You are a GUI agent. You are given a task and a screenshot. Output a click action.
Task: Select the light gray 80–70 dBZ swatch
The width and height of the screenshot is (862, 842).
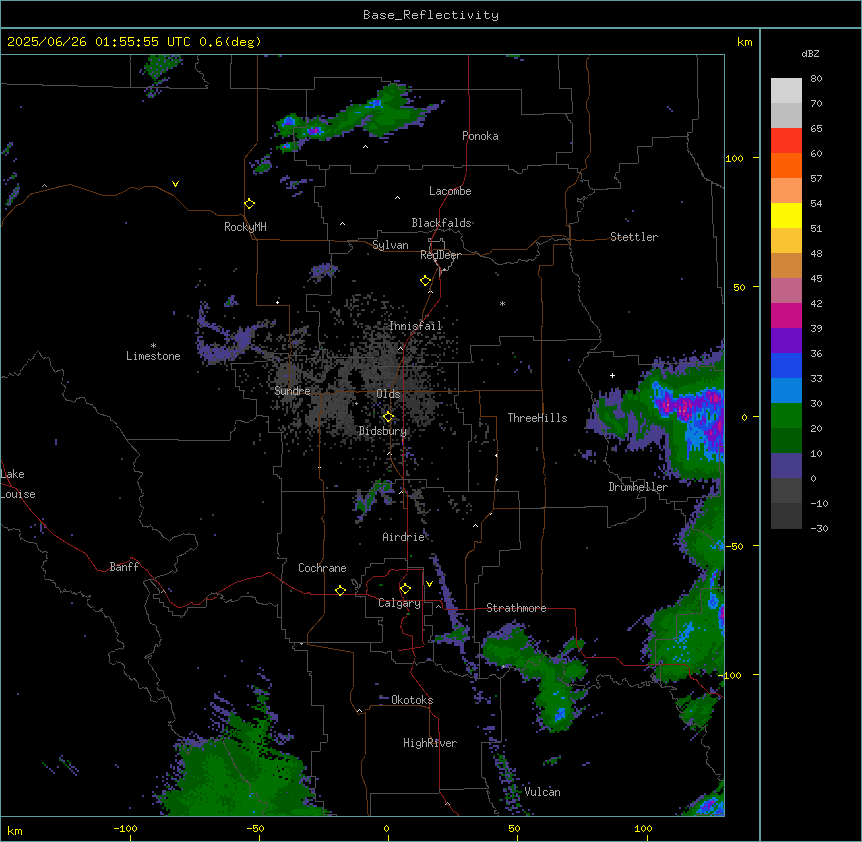pyautogui.click(x=786, y=91)
